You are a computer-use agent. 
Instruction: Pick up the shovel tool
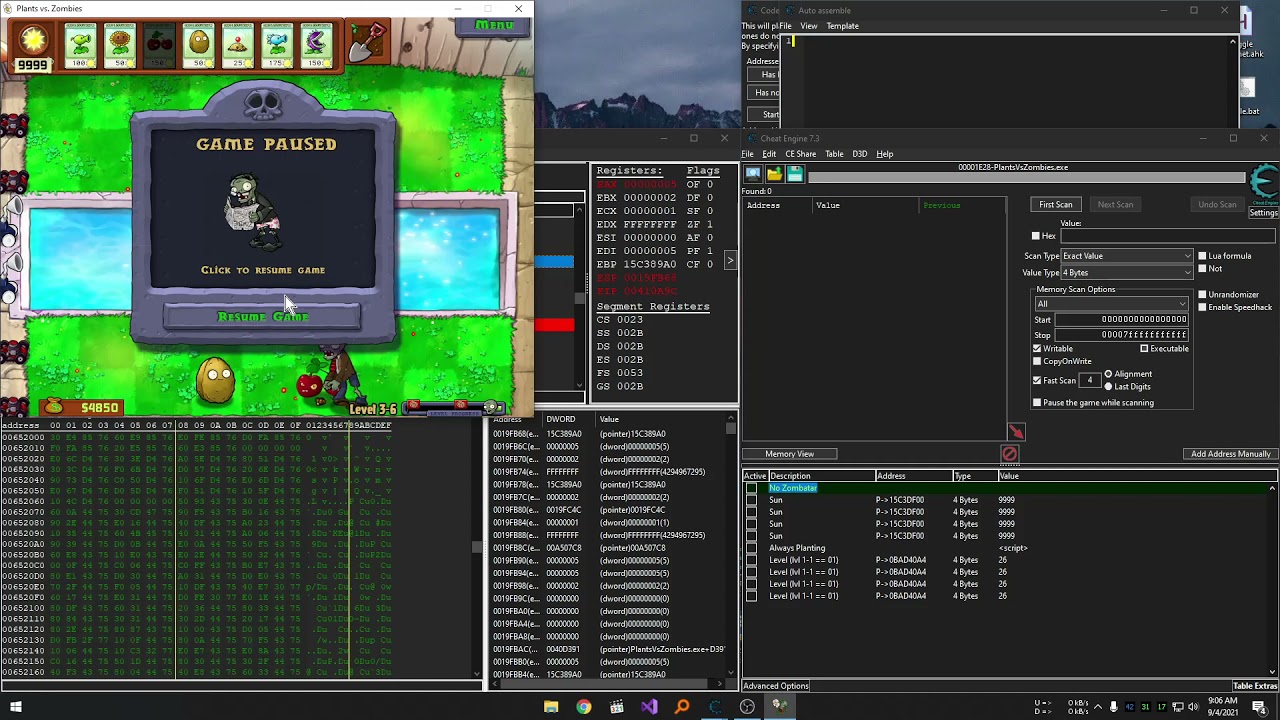(x=367, y=44)
